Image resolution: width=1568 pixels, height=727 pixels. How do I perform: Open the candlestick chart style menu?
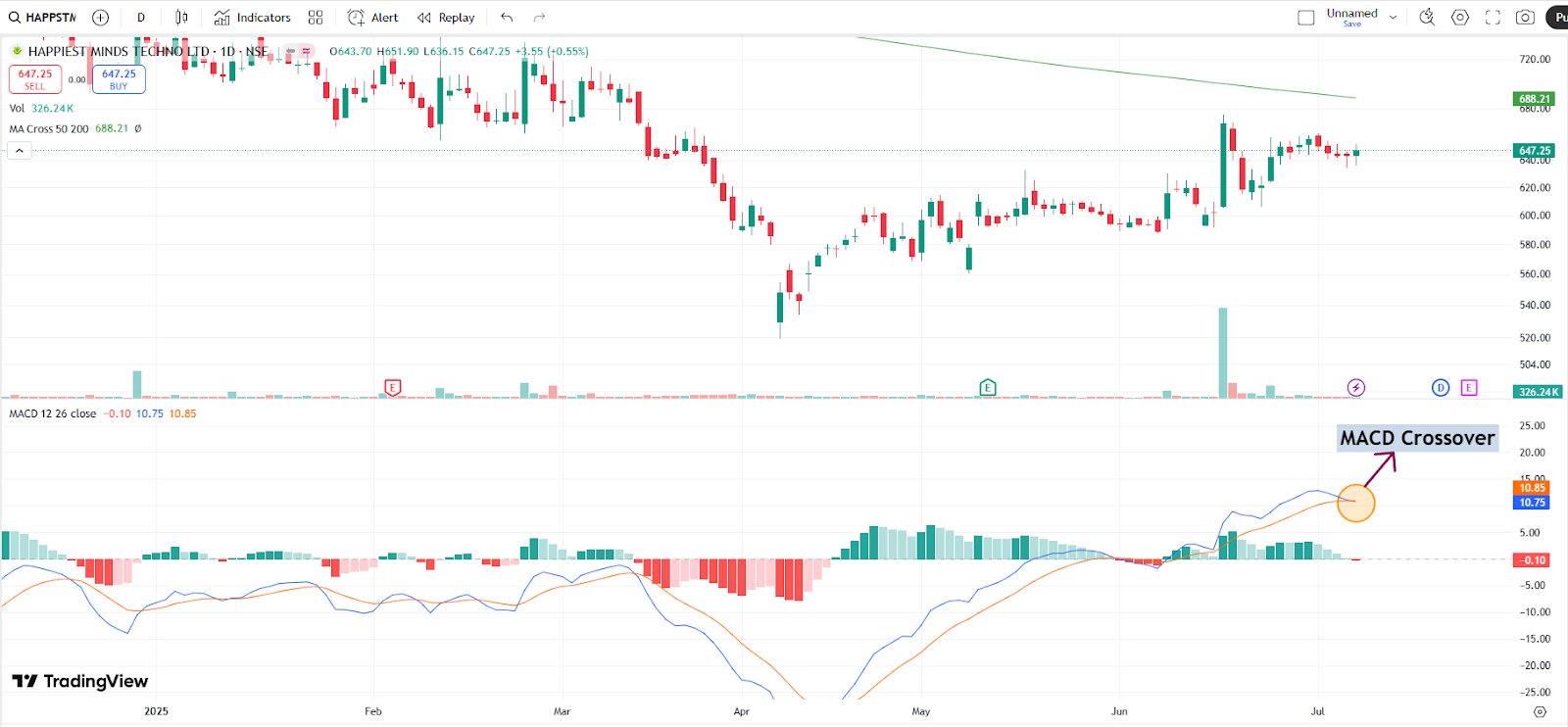coord(181,18)
